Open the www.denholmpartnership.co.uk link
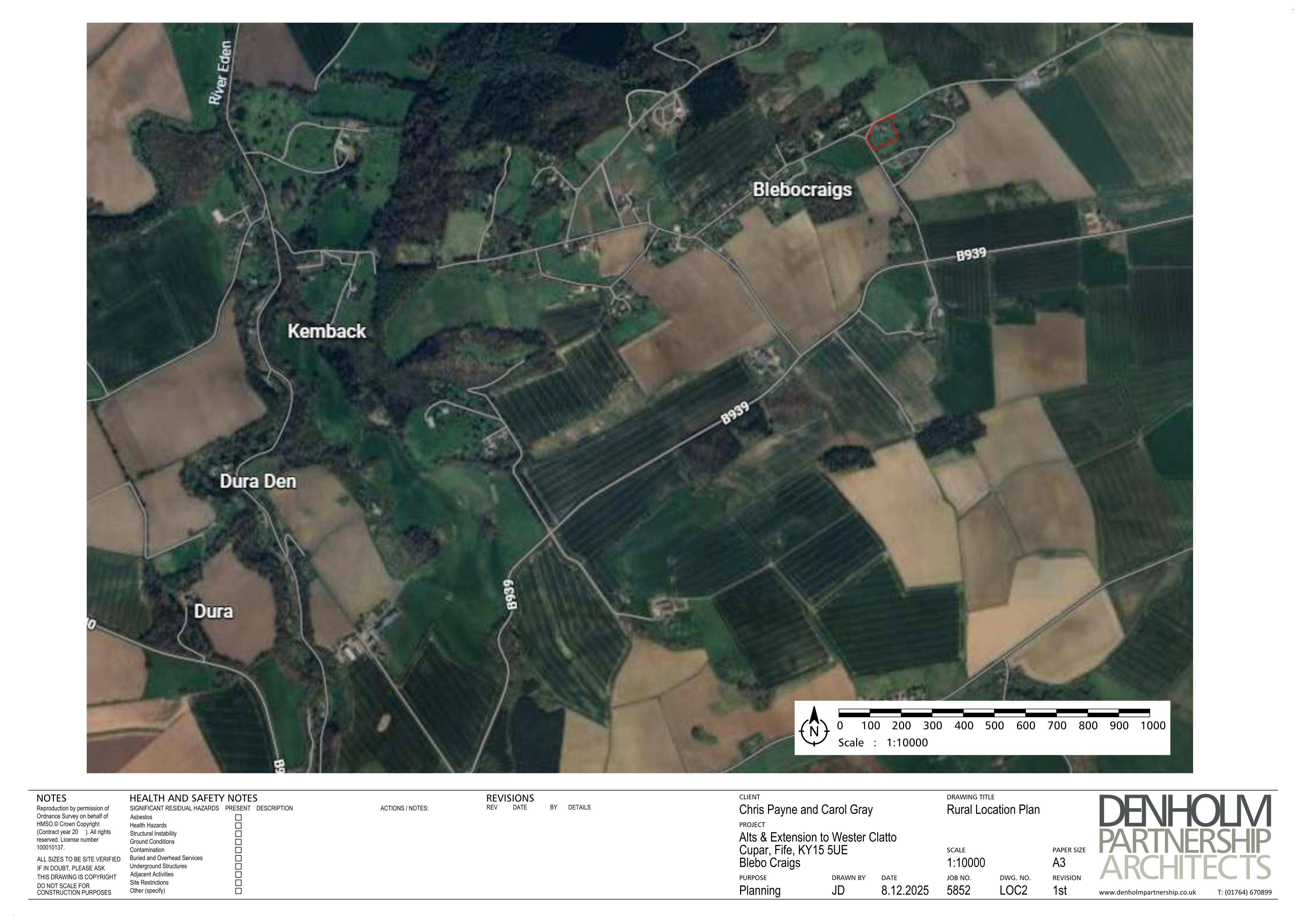Screen dimensions: 1307x924 pyautogui.click(x=1147, y=893)
